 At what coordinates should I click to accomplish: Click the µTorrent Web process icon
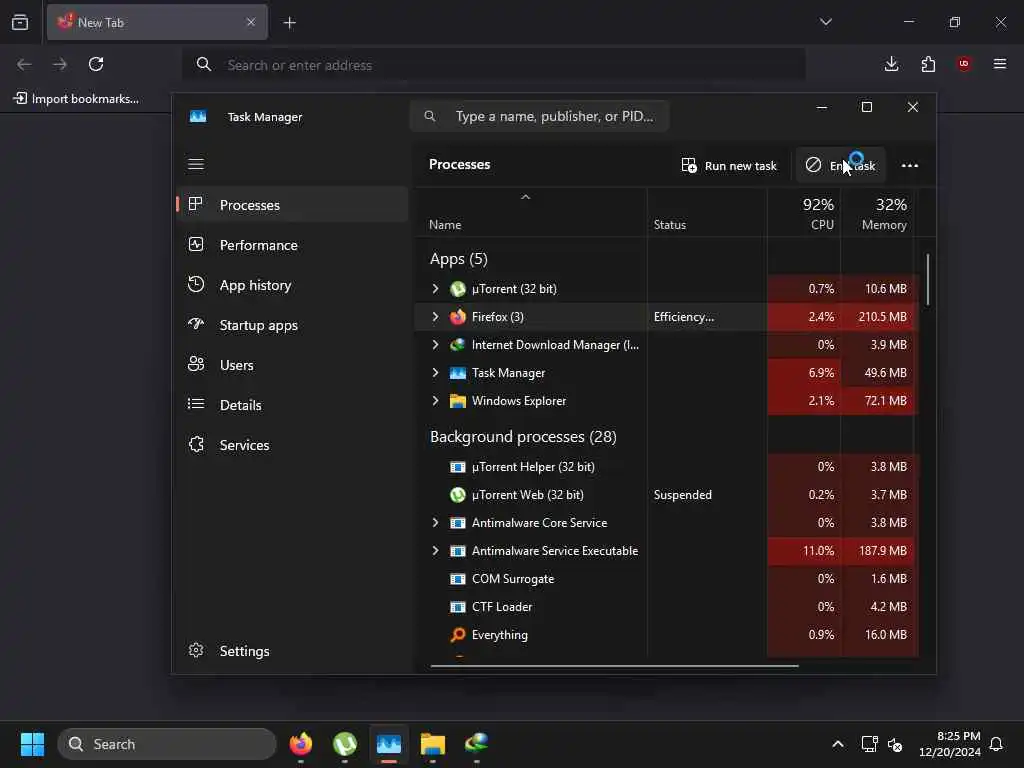pos(458,495)
